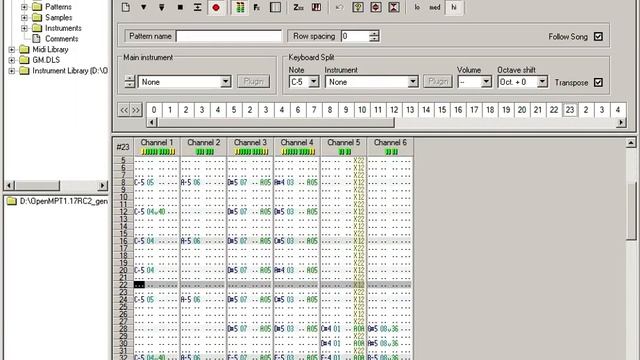Toggle the Follow Song checkbox
The width and height of the screenshot is (640, 360).
[x=598, y=36]
